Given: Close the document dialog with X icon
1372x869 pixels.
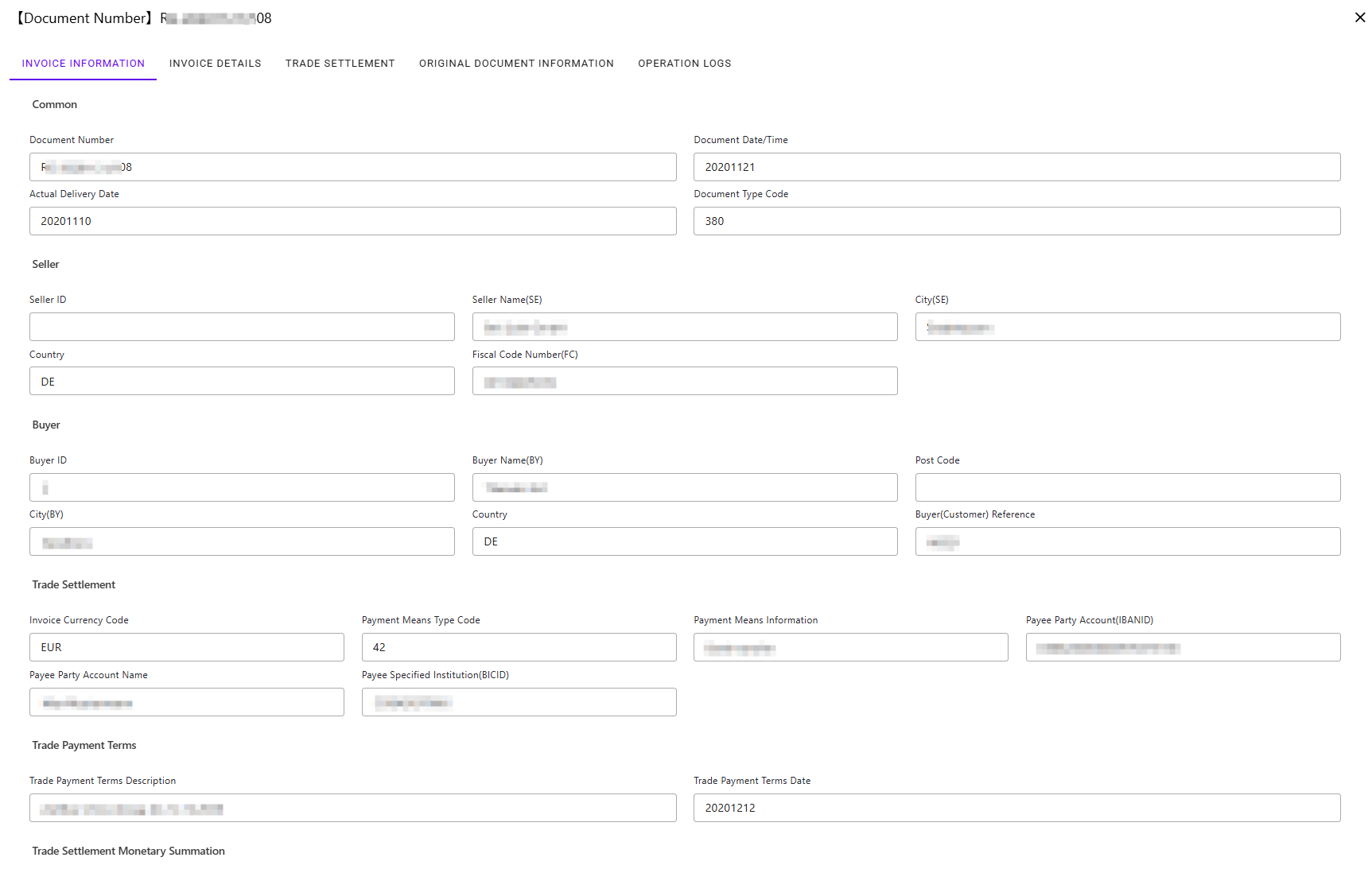Looking at the screenshot, I should point(1359,17).
